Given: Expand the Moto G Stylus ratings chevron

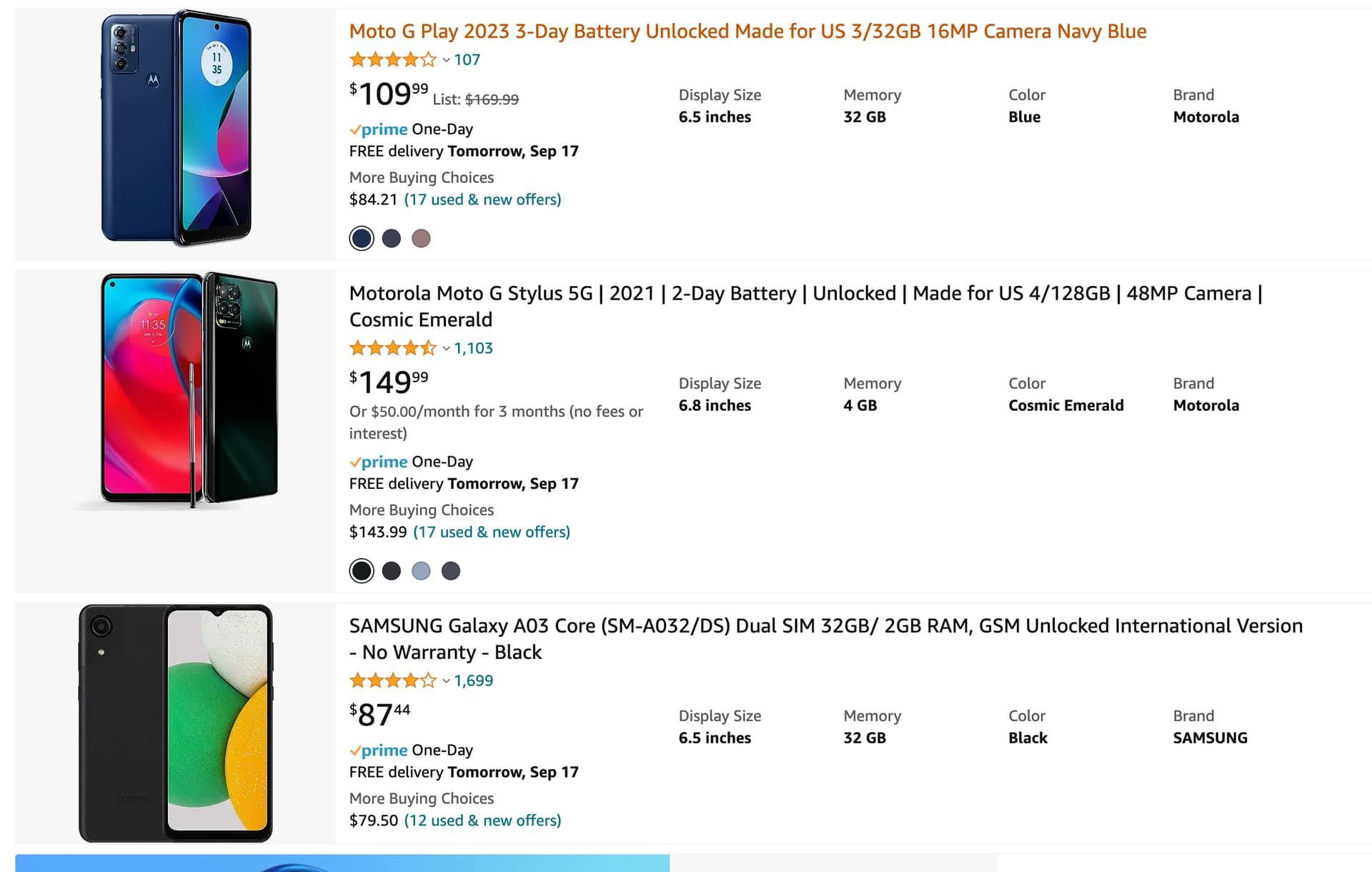Looking at the screenshot, I should pyautogui.click(x=446, y=349).
